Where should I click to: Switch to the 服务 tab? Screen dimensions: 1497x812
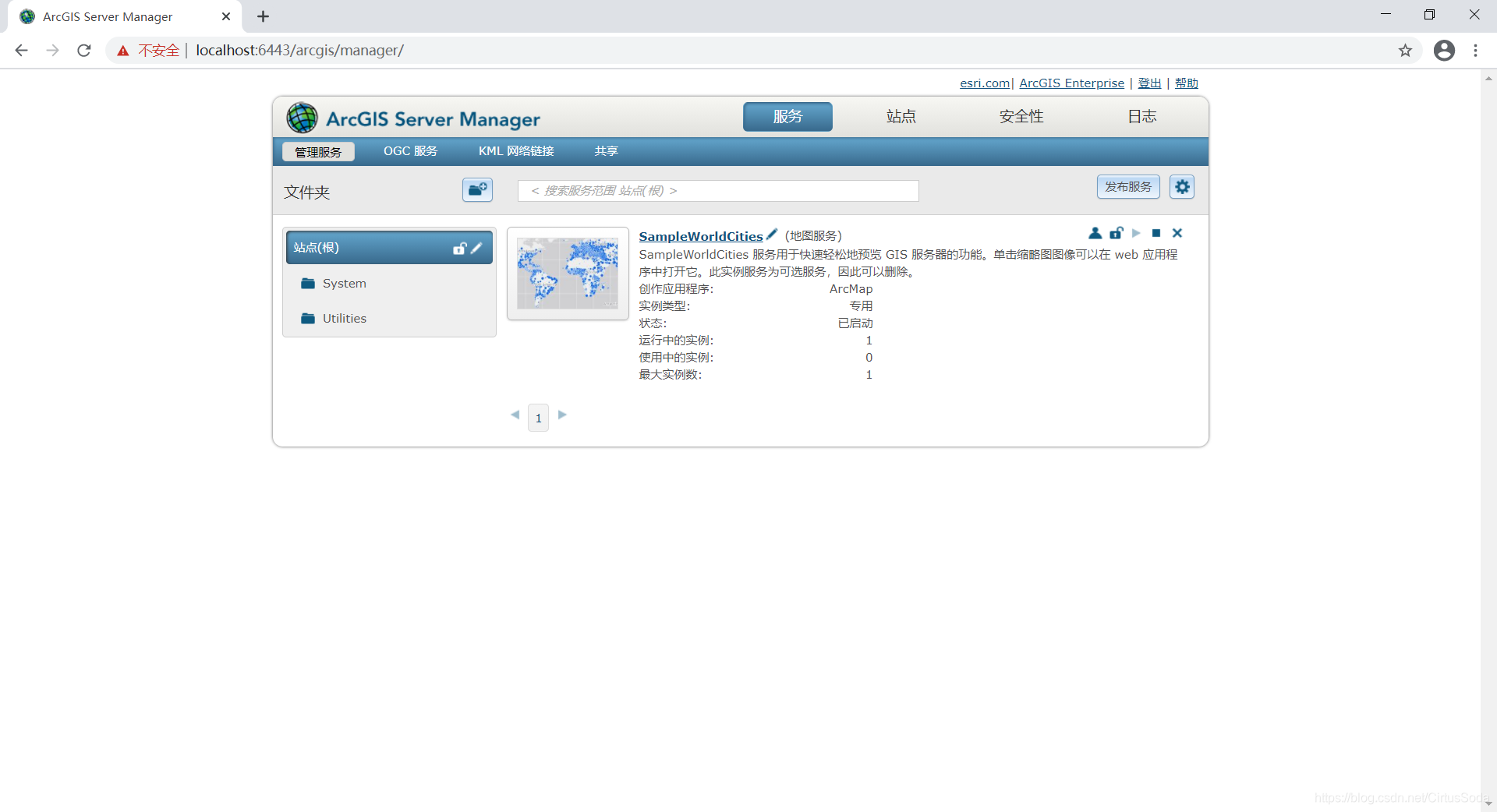point(787,117)
